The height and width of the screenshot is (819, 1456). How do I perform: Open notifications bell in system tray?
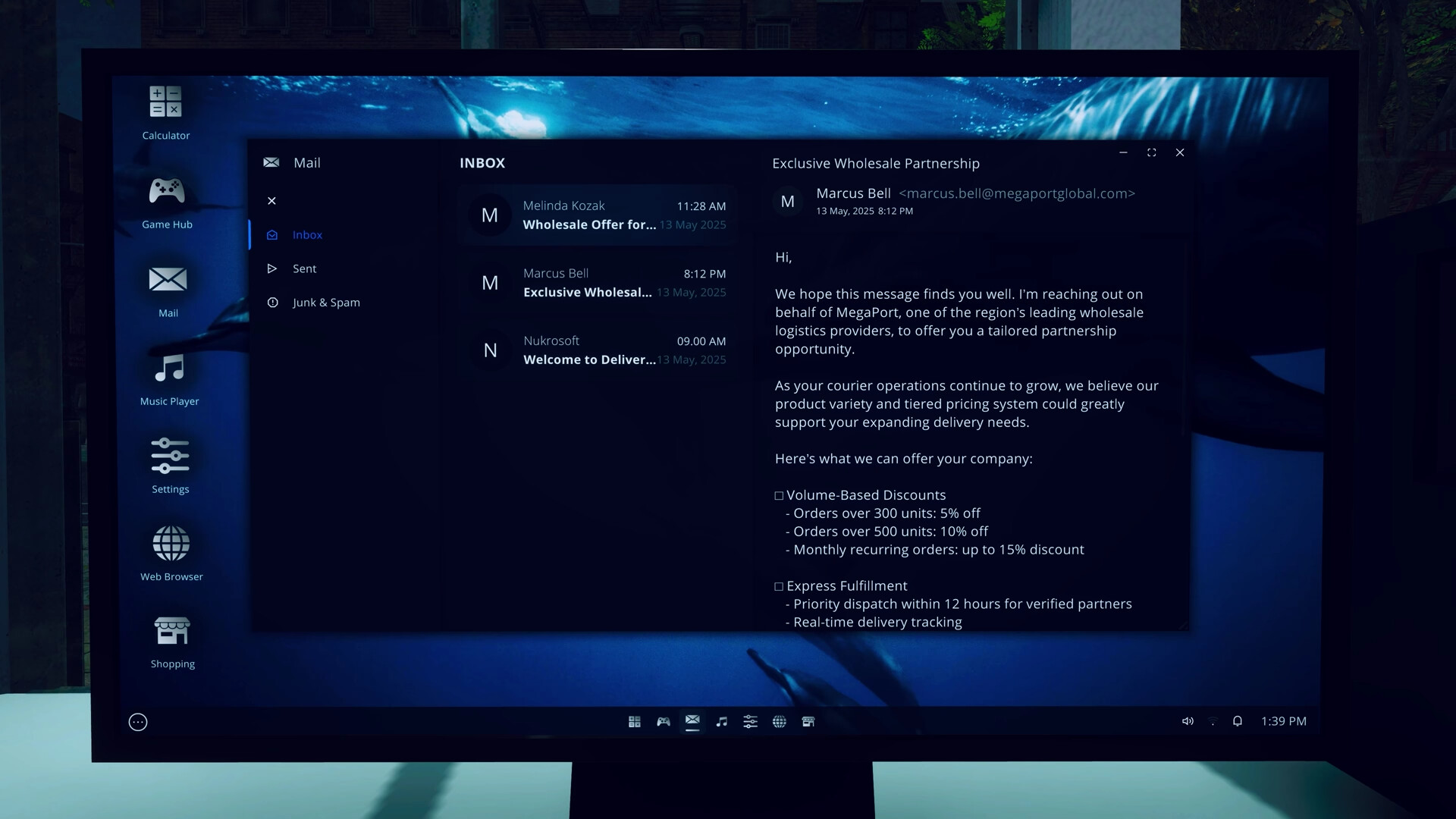[x=1238, y=721]
